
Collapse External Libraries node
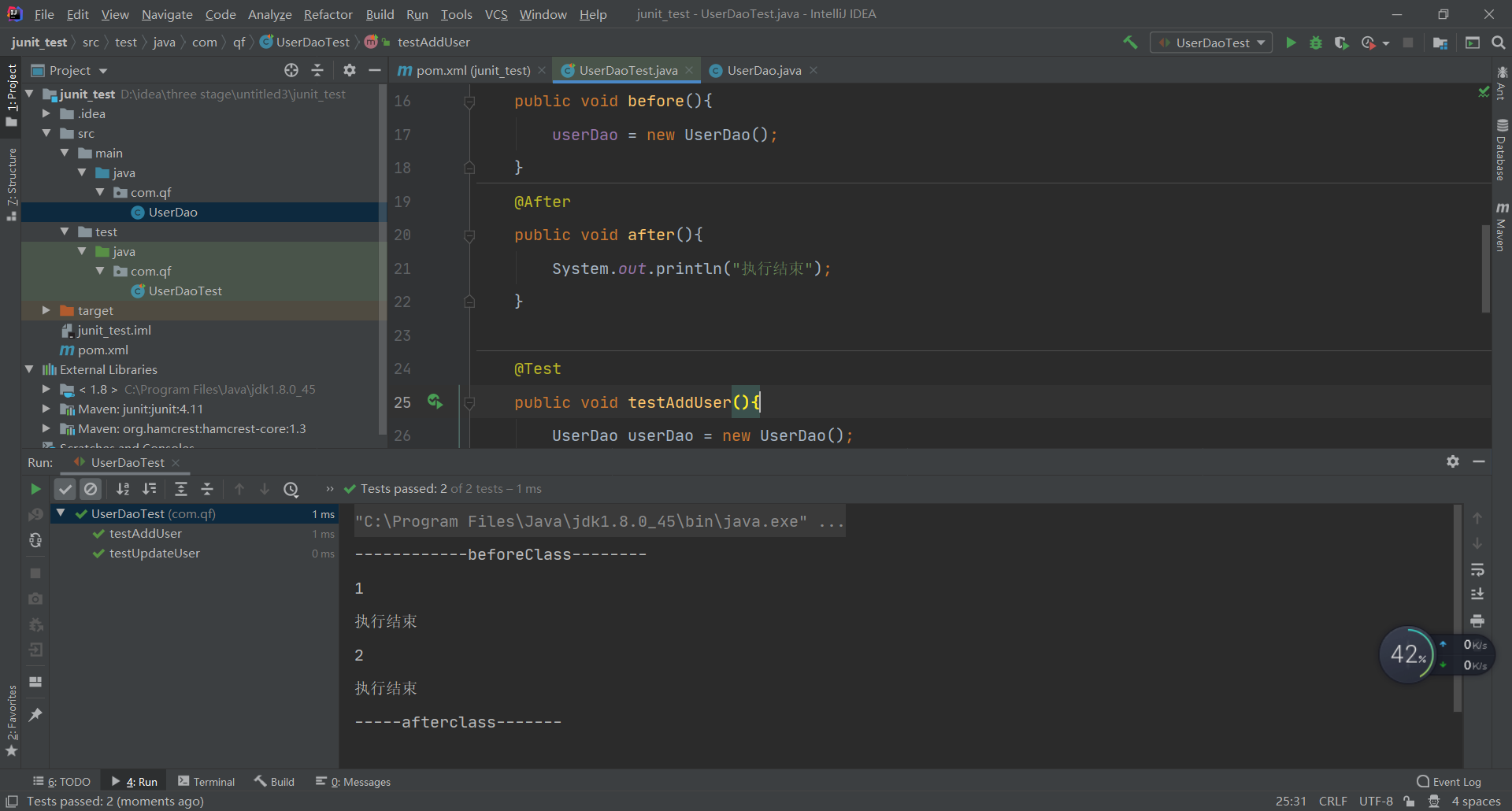(29, 369)
